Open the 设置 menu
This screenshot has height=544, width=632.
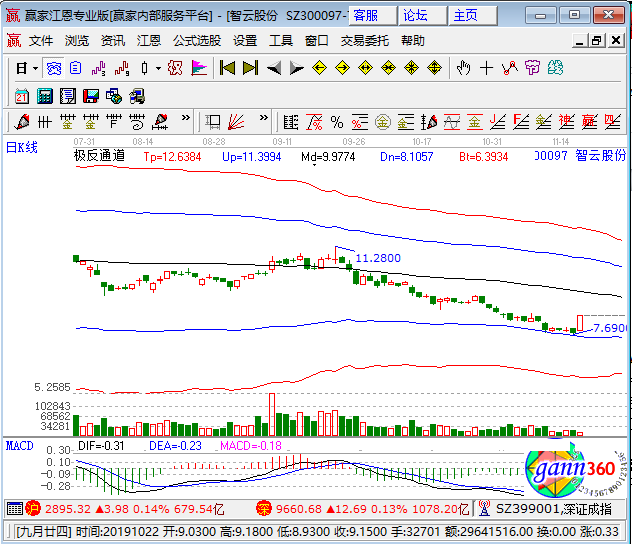pyautogui.click(x=245, y=41)
